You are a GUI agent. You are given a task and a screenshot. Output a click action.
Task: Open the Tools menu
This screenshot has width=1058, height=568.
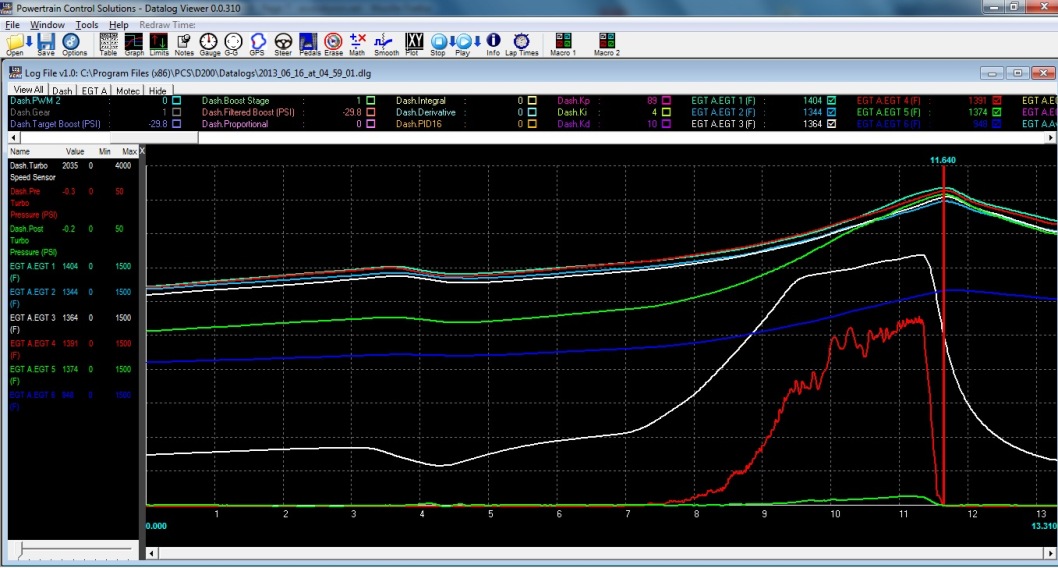click(87, 24)
